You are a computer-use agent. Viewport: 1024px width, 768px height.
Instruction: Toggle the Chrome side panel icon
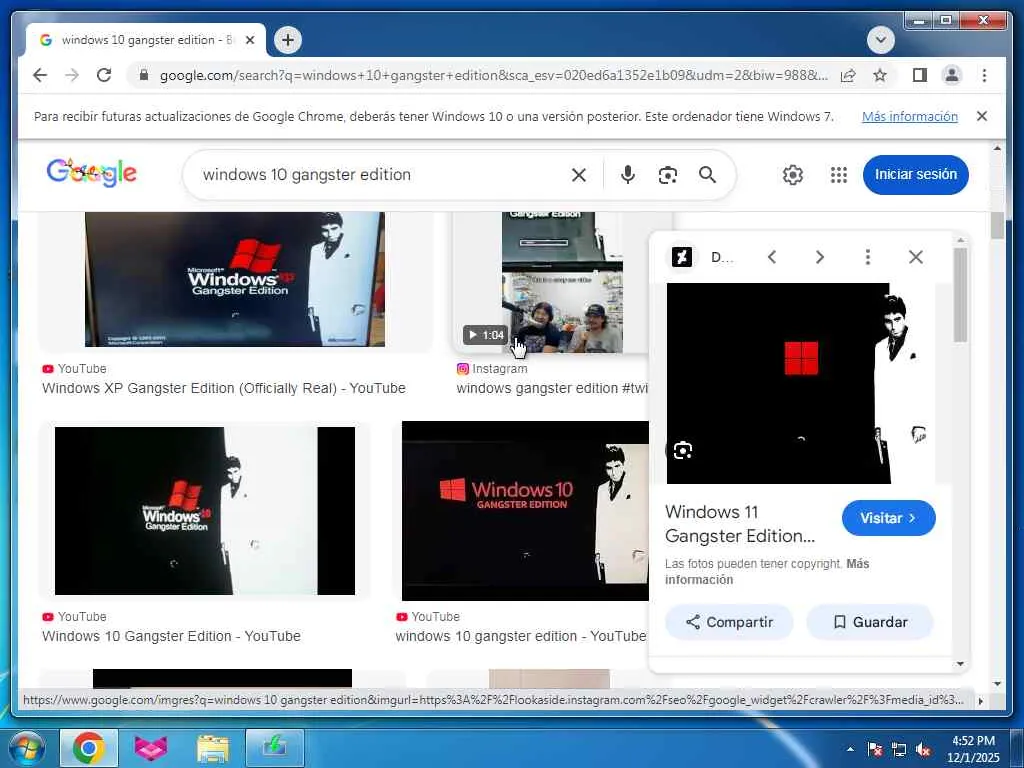920,75
